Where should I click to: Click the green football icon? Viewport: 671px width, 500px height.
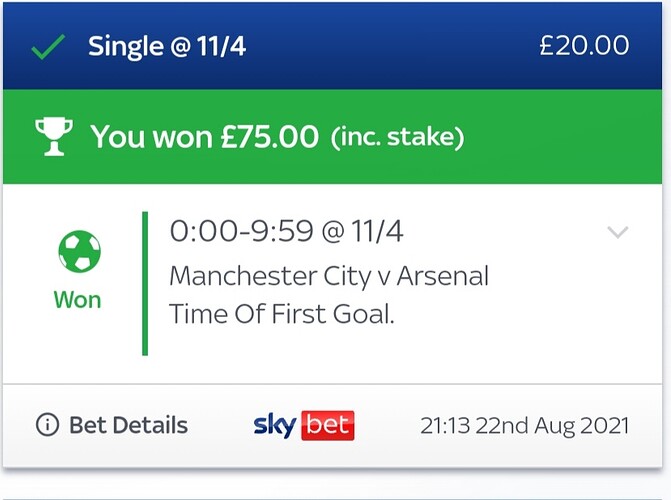pyautogui.click(x=79, y=252)
